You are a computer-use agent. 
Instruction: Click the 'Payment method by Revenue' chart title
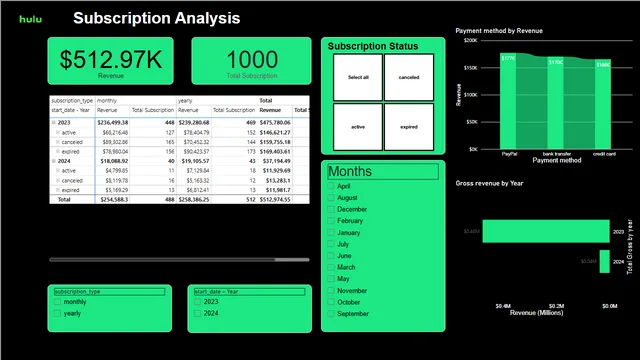(499, 31)
